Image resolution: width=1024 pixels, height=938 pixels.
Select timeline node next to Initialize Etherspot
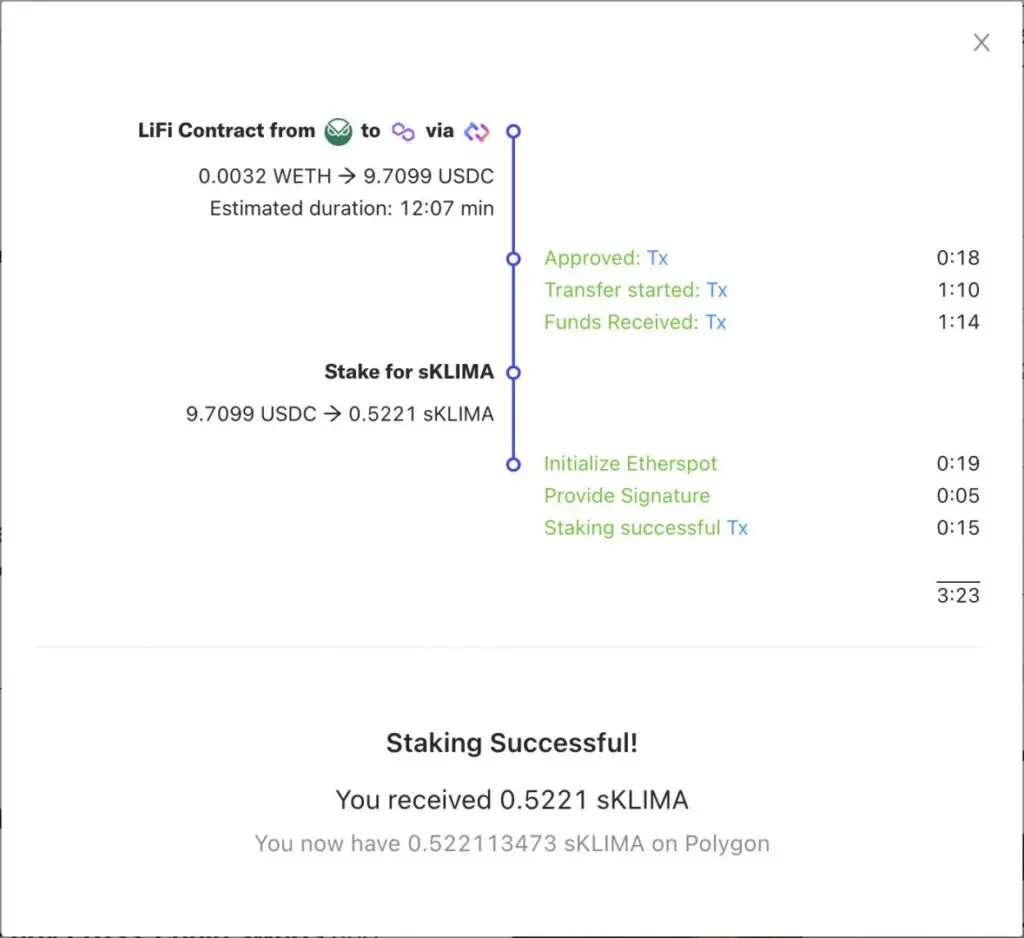click(513, 464)
